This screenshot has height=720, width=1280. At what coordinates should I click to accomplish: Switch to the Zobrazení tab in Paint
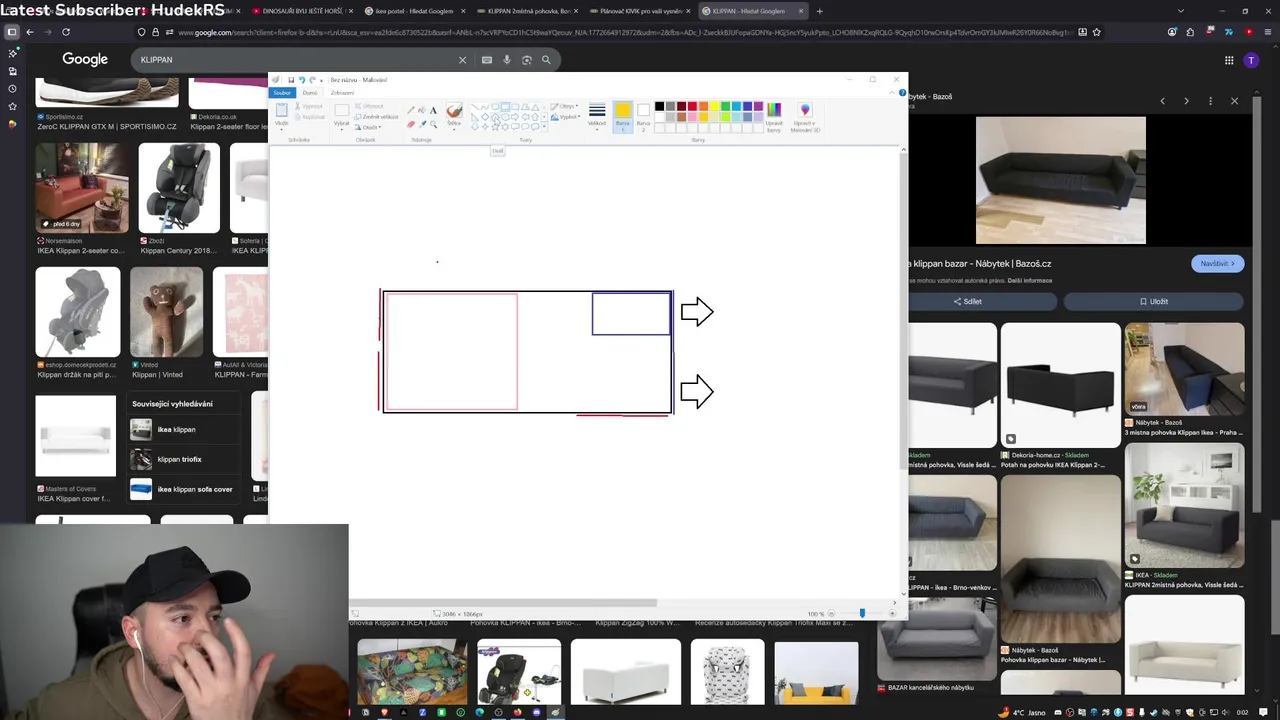coord(342,93)
